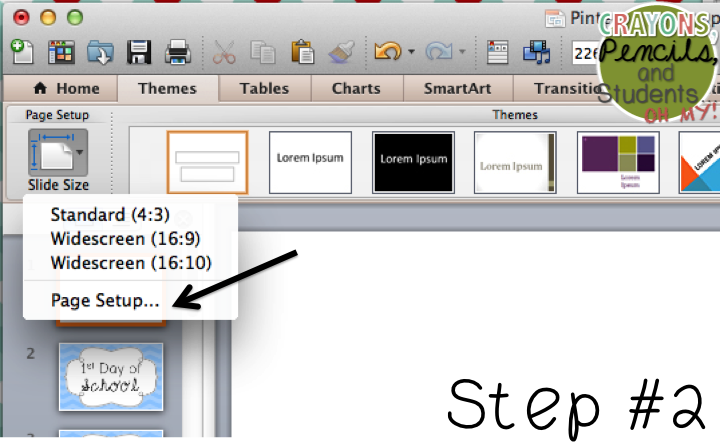The image size is (720, 443).
Task: Click the Open file folder icon
Action: click(x=99, y=50)
